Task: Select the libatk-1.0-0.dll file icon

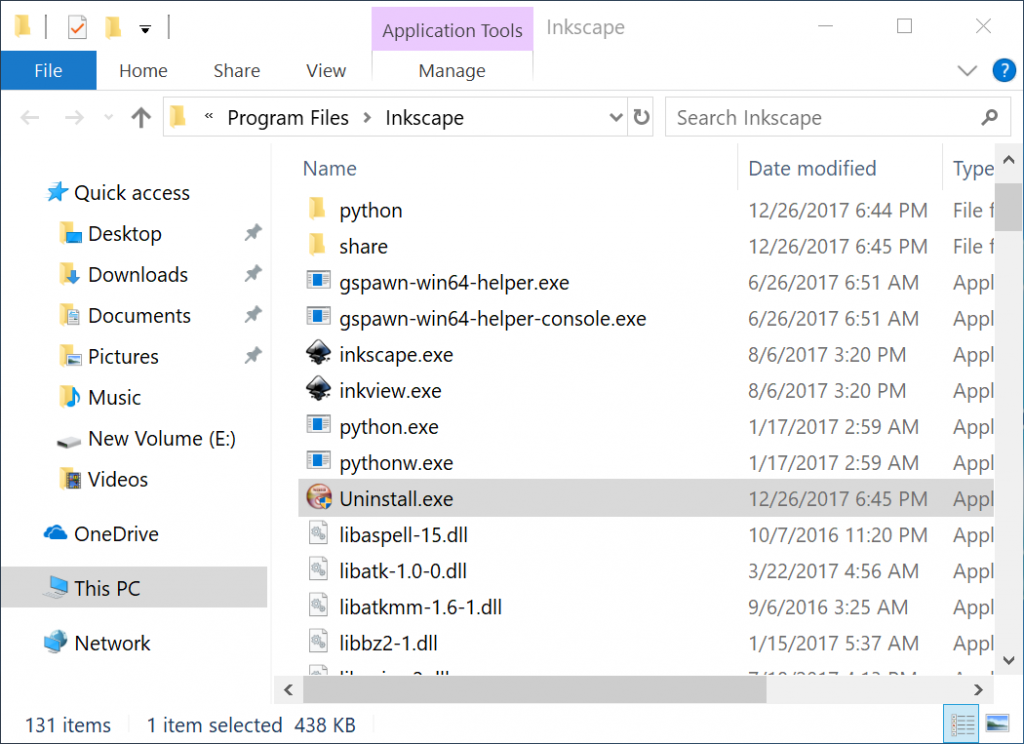Action: (318, 569)
